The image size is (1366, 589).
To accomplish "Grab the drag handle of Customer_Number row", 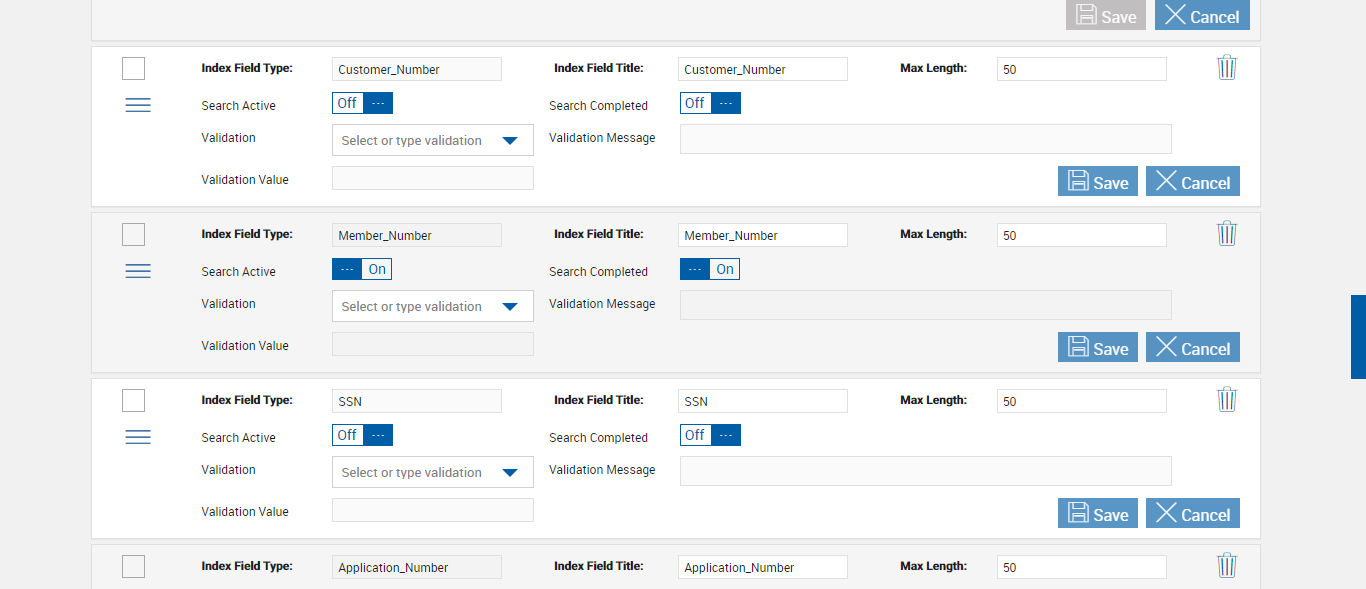I will (x=138, y=105).
